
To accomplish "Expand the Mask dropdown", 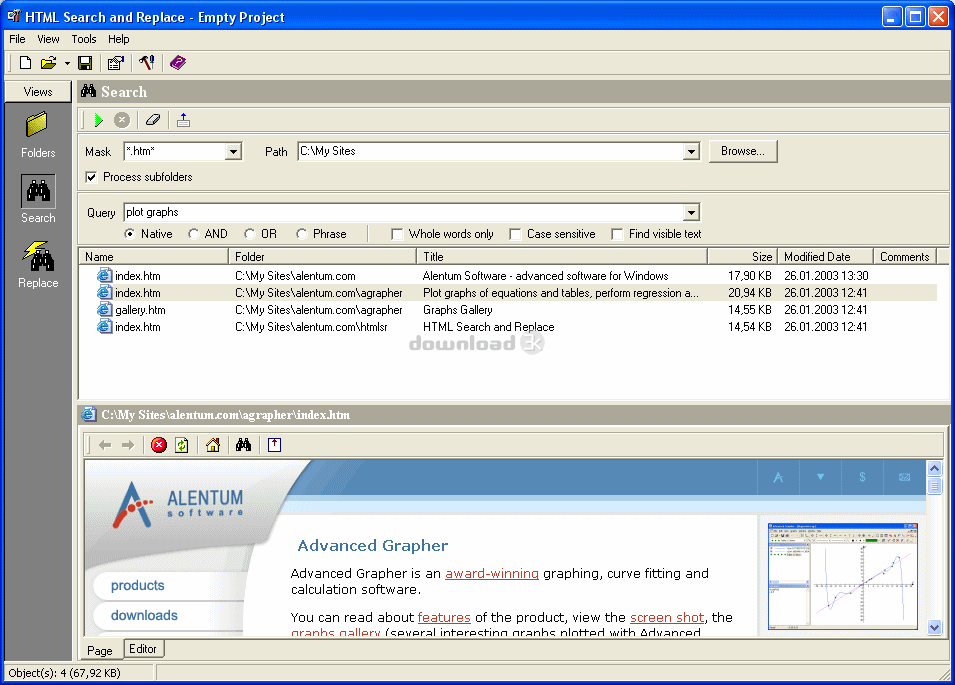I will coord(233,152).
